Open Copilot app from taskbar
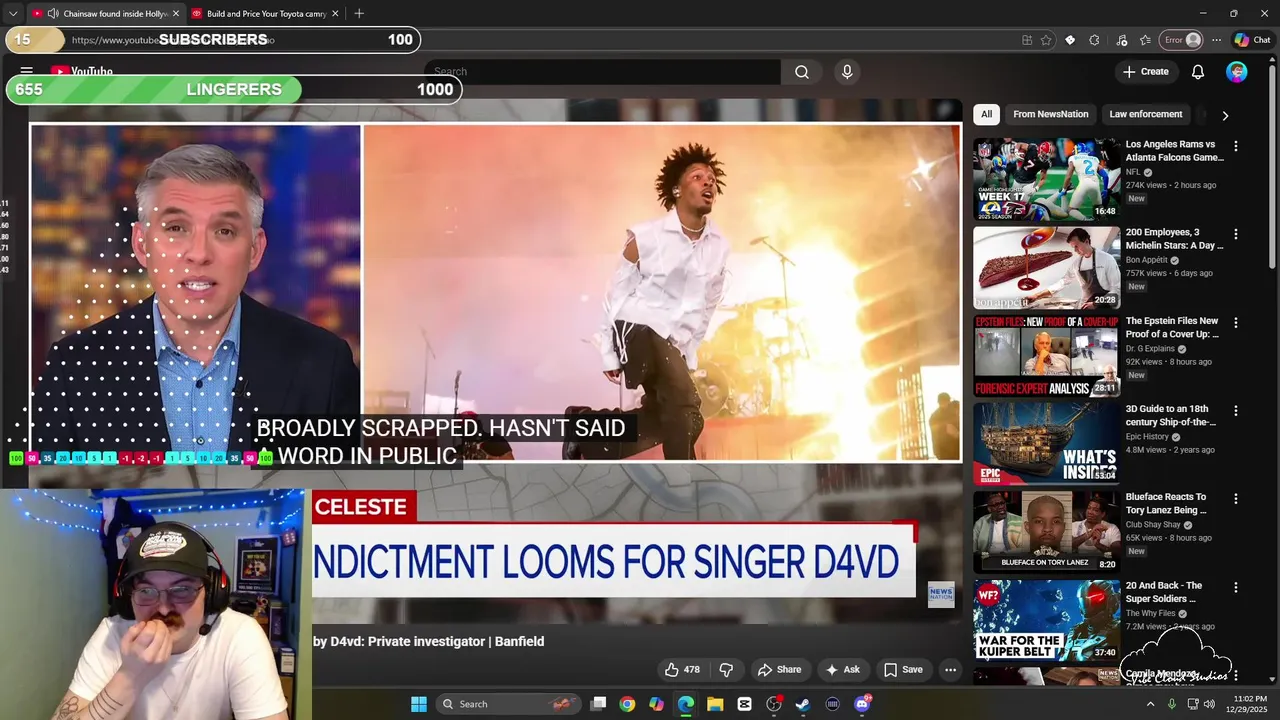This screenshot has height=720, width=1280. coord(656,704)
